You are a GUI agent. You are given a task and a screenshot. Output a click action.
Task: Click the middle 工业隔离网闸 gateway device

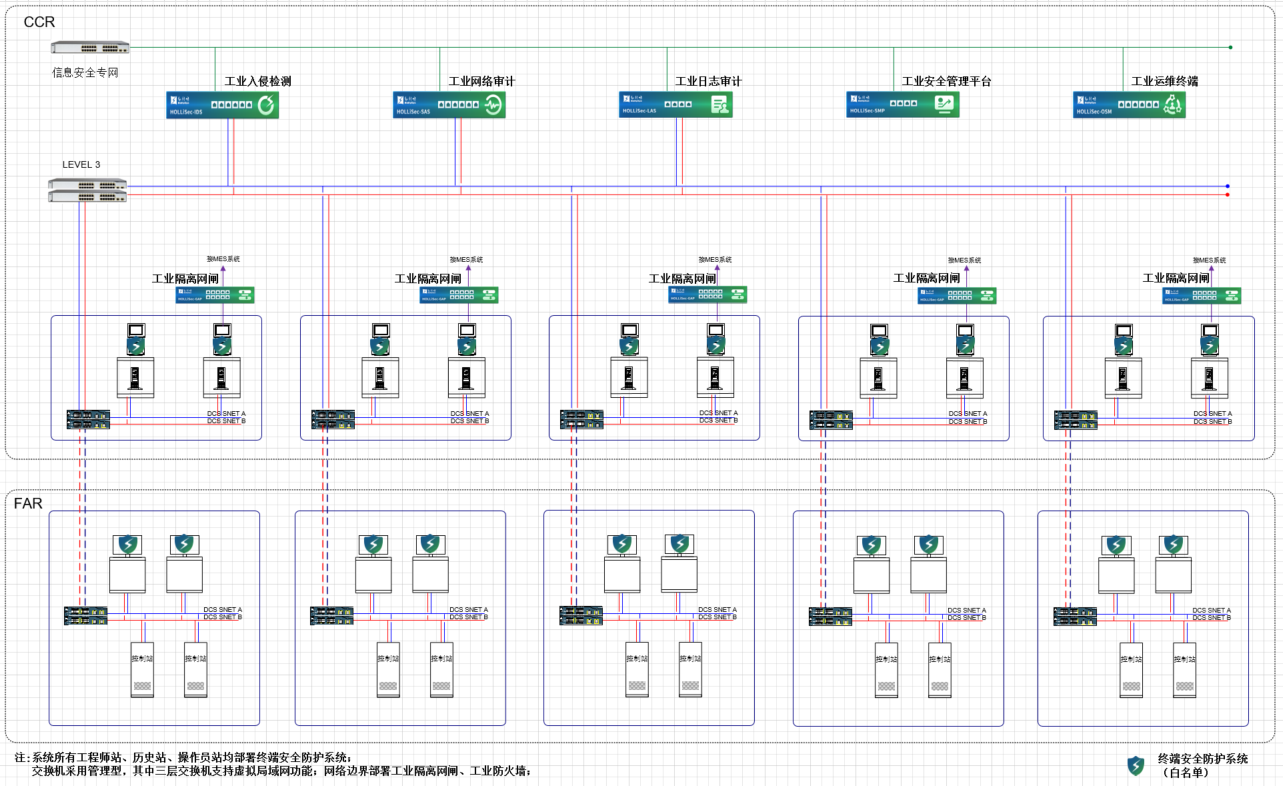point(707,296)
